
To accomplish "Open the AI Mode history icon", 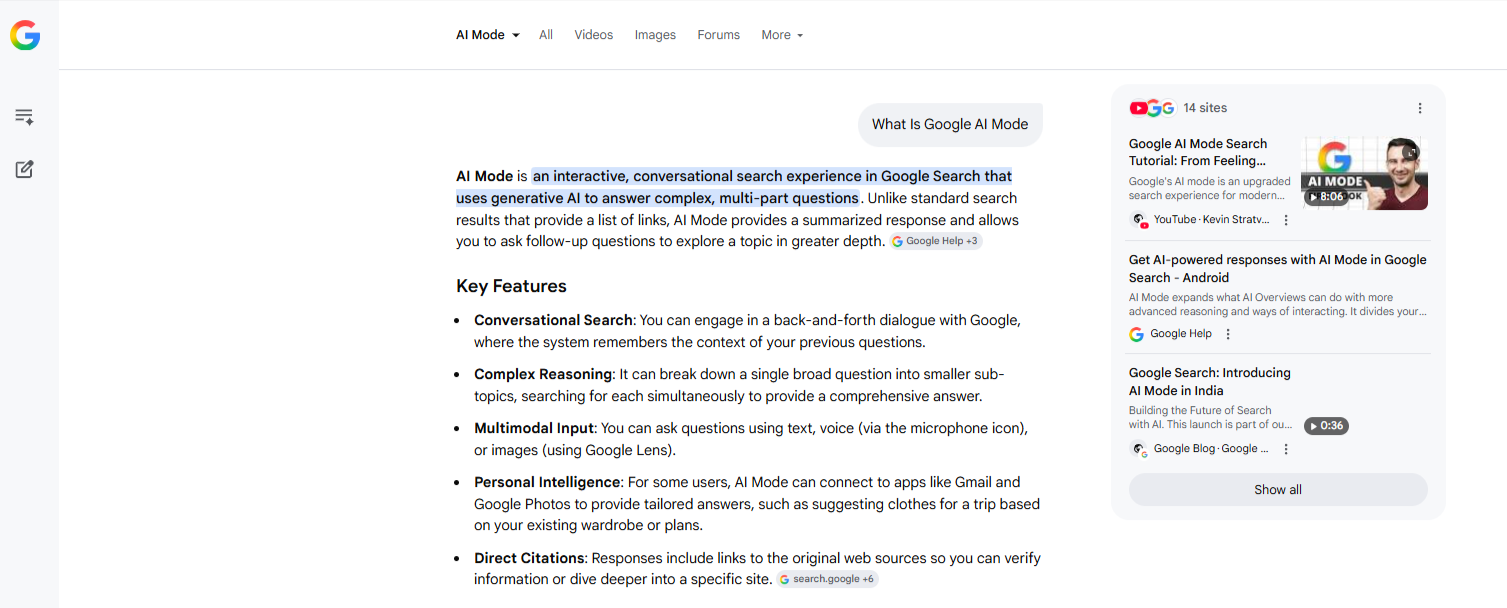I will click(25, 117).
